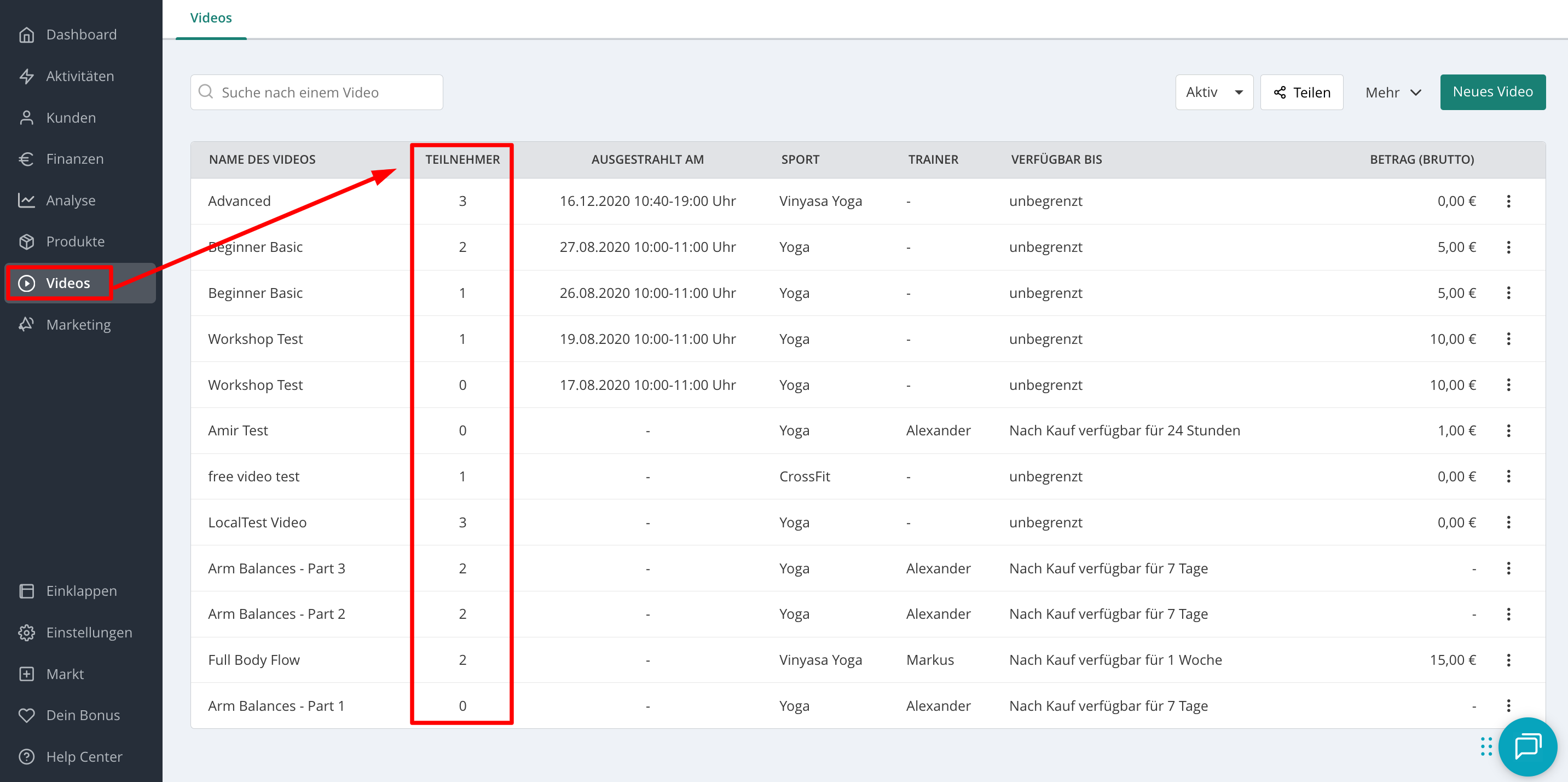Open the Advanced video row
Viewport: 1568px width, 782px height.
click(867, 201)
